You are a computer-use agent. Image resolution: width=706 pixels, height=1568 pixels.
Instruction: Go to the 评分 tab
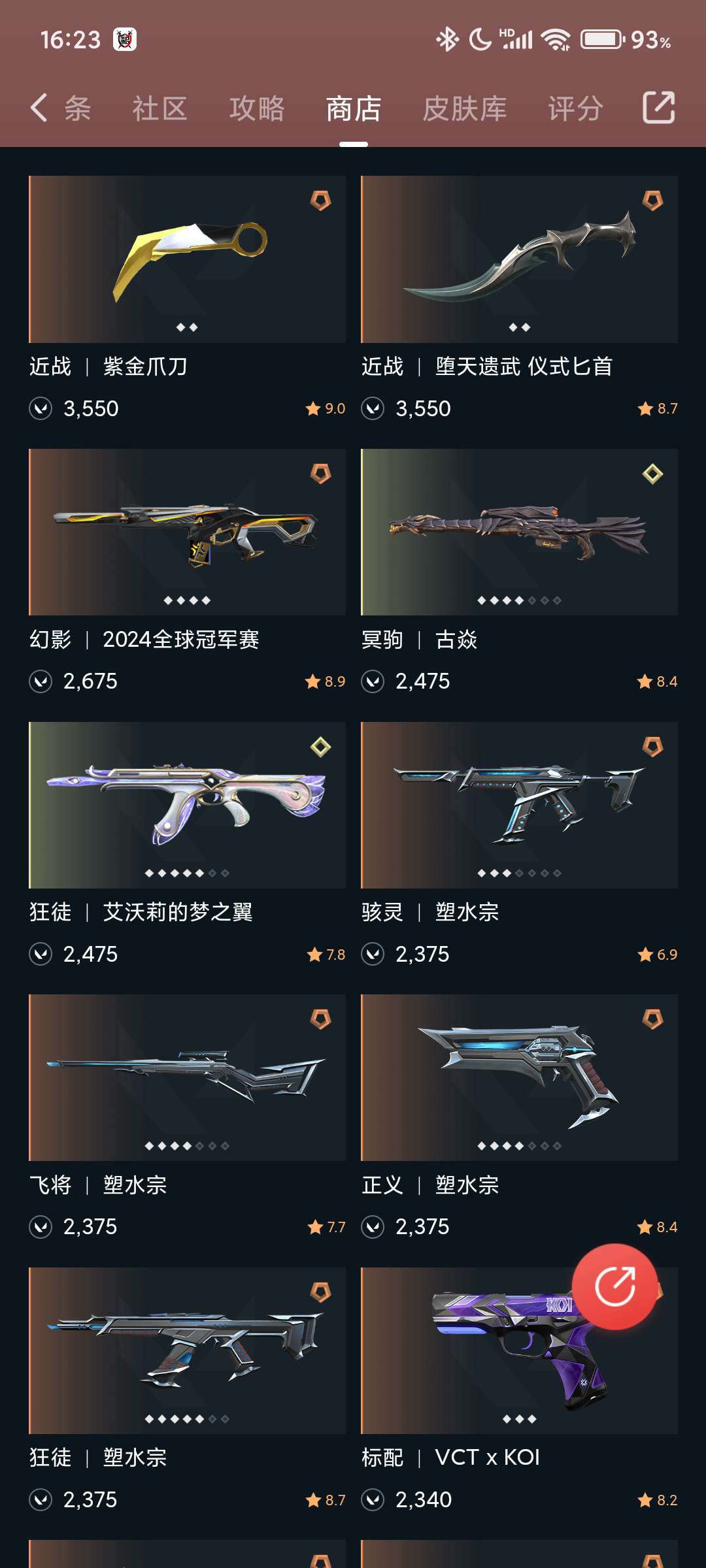(x=575, y=108)
